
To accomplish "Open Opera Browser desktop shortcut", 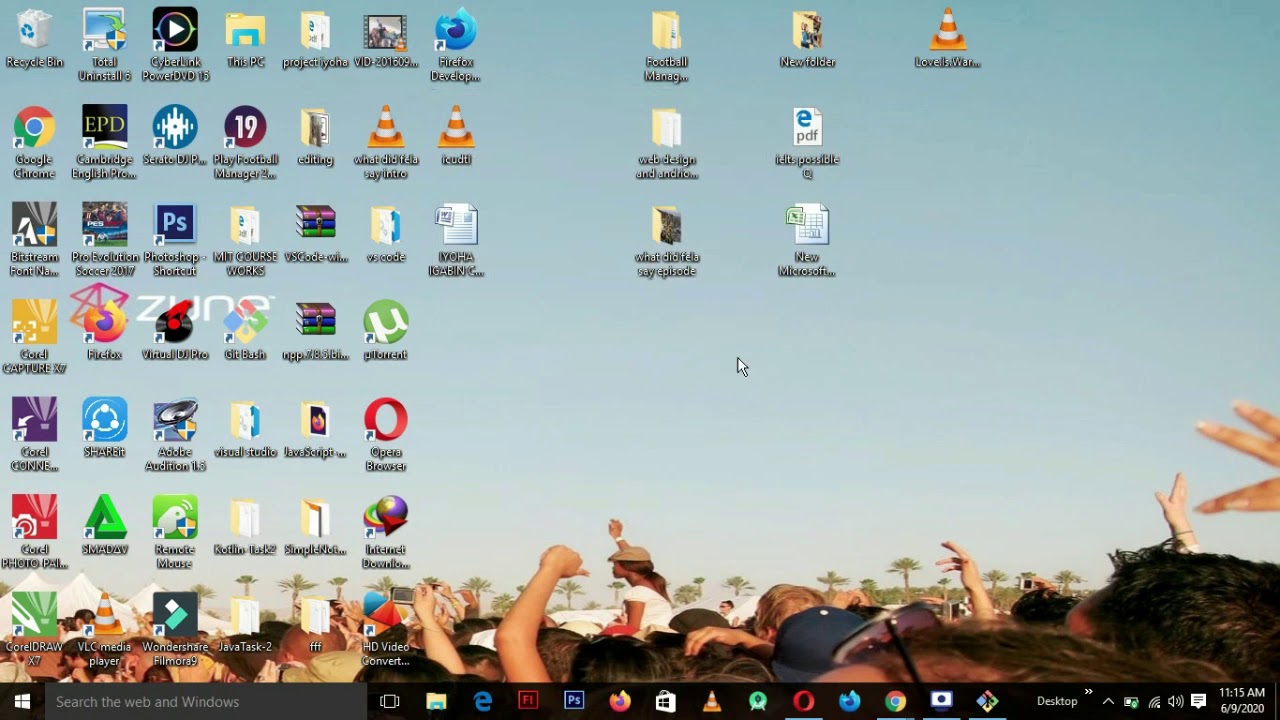I will [385, 435].
